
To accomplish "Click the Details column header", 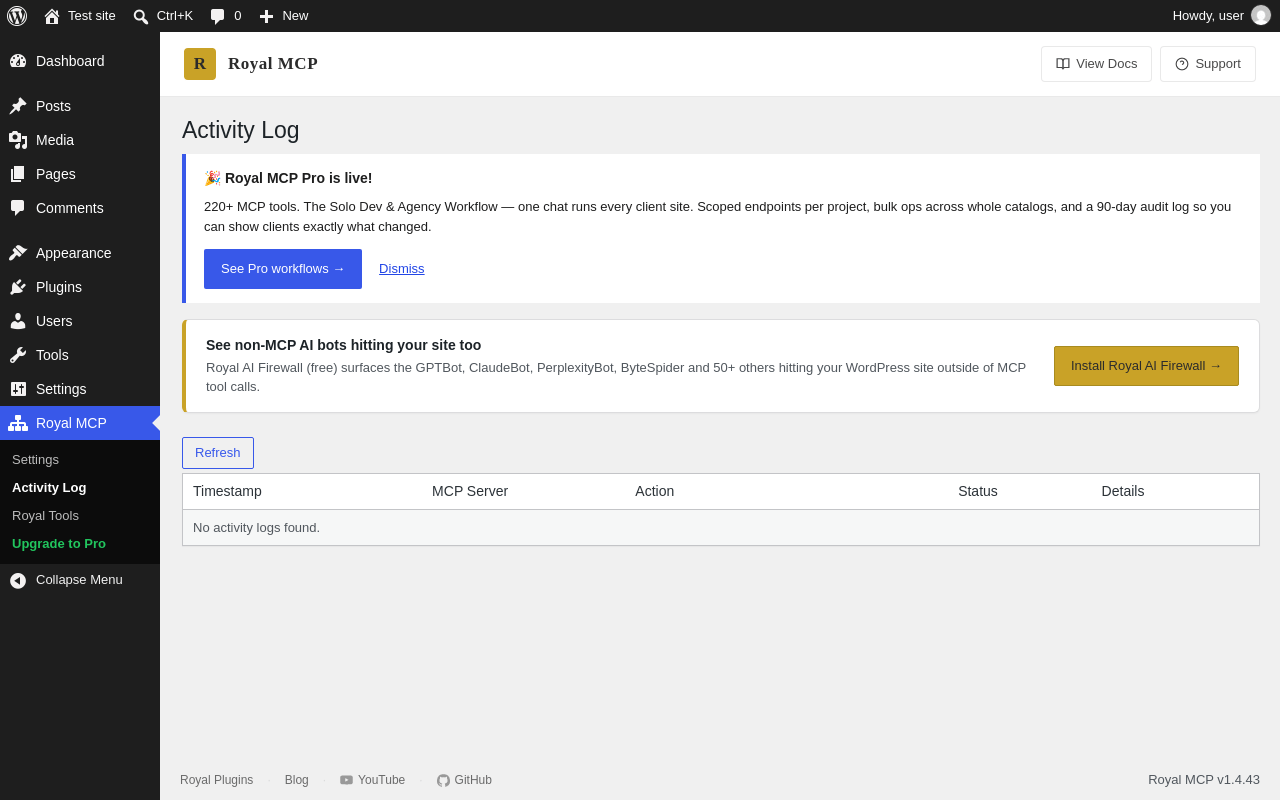I will point(1123,491).
